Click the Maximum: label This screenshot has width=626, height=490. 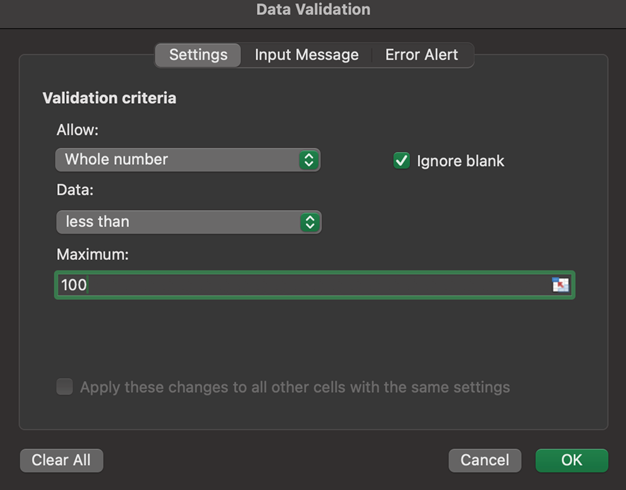[x=93, y=254]
